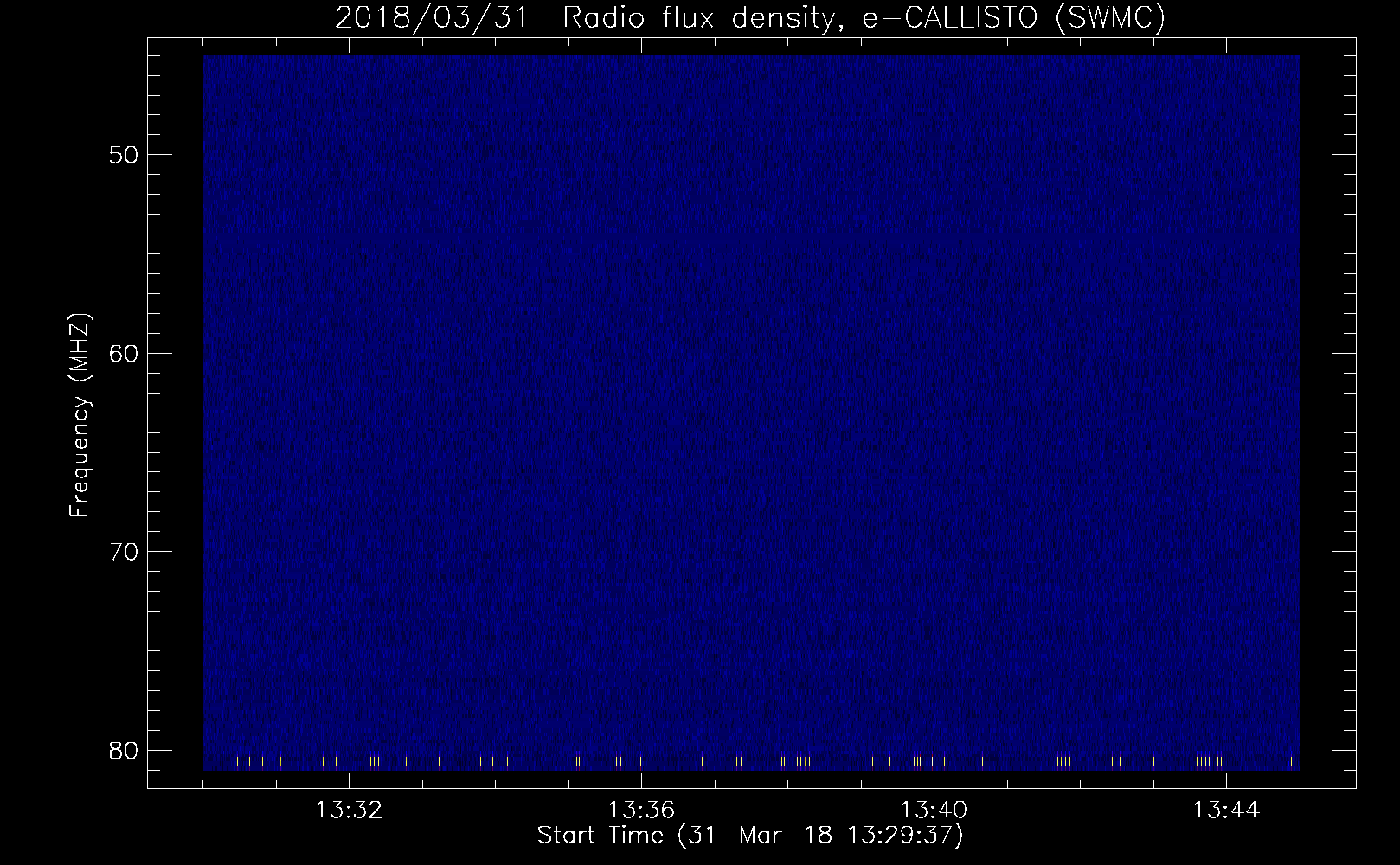The width and height of the screenshot is (1400, 865).
Task: Click the red spike marker near 13:42
Action: pyautogui.click(x=1089, y=763)
